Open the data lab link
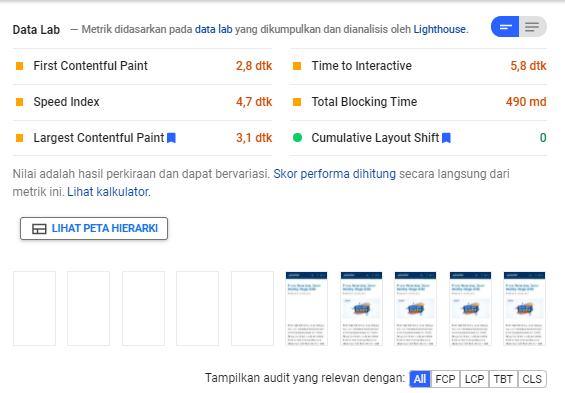 pos(214,29)
